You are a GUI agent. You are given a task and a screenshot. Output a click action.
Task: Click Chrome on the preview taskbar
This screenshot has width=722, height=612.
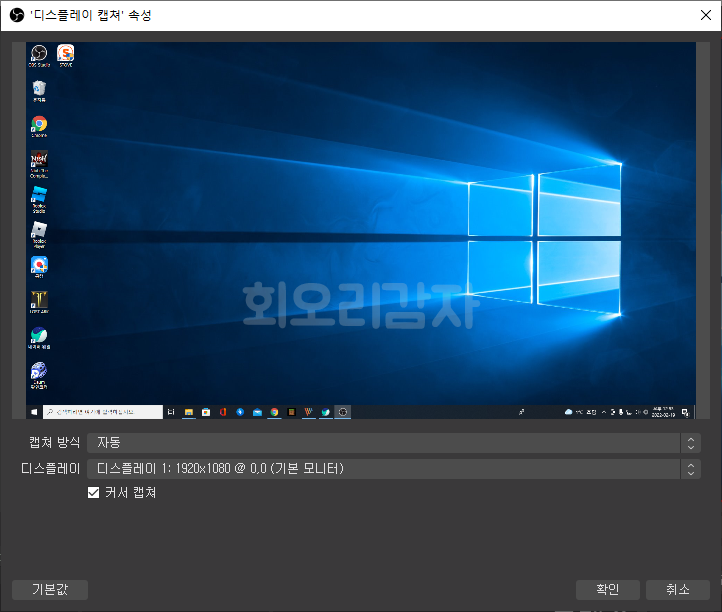point(274,412)
